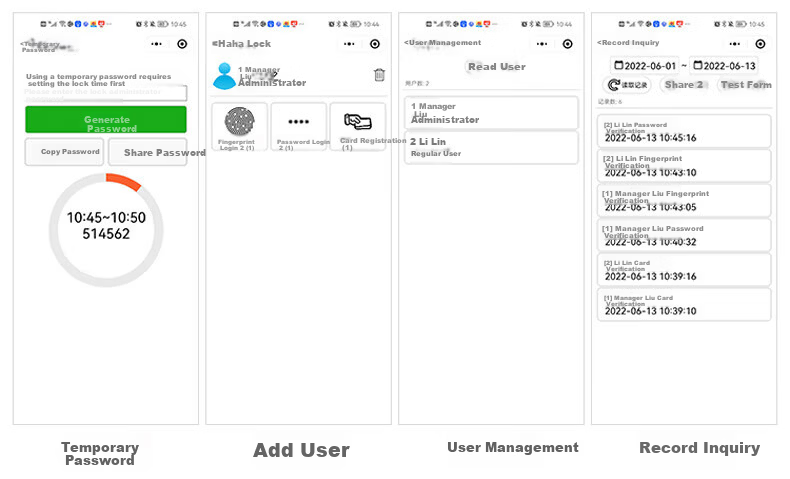Open calendar for start date 2022-06-01
Viewport: 790px width, 479px height.
[x=645, y=66]
